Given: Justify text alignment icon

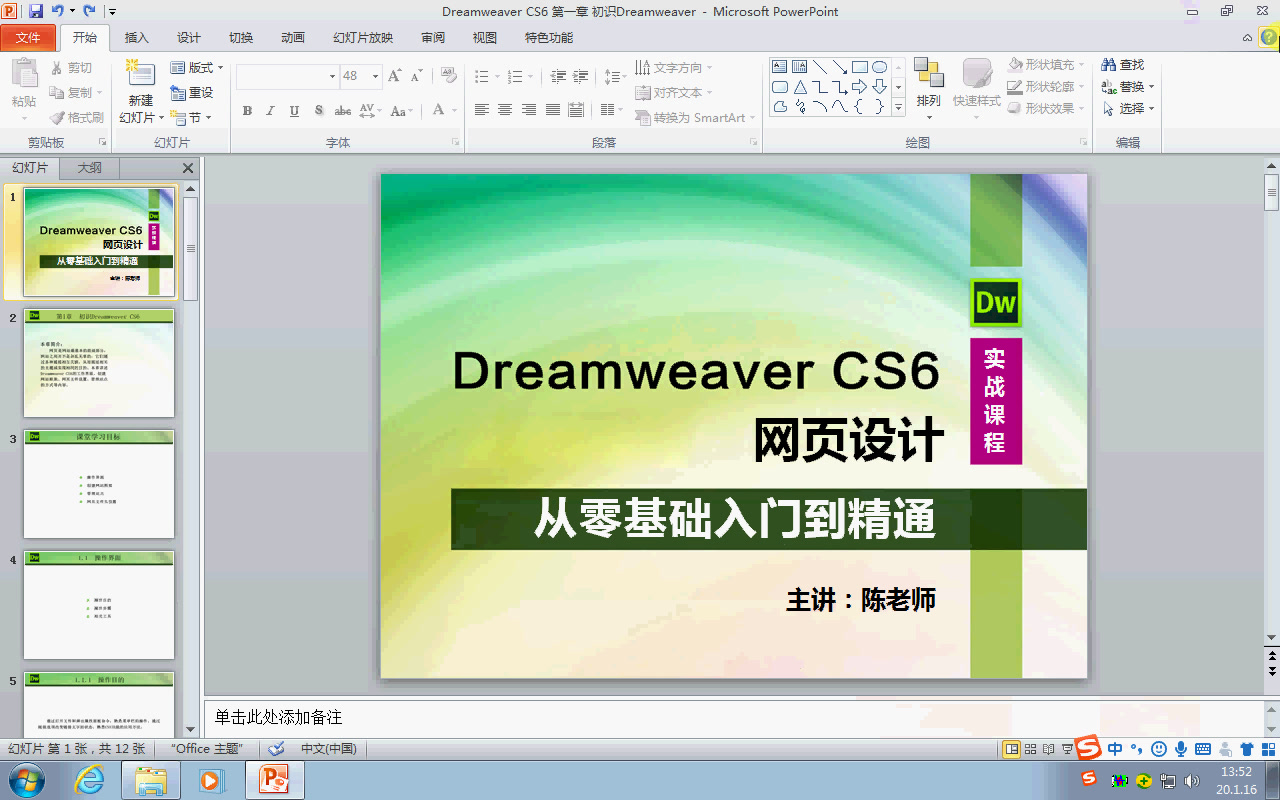Looking at the screenshot, I should pos(553,110).
